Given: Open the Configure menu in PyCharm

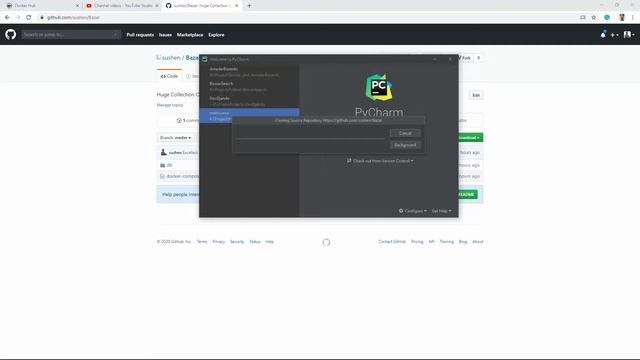Looking at the screenshot, I should 412,211.
